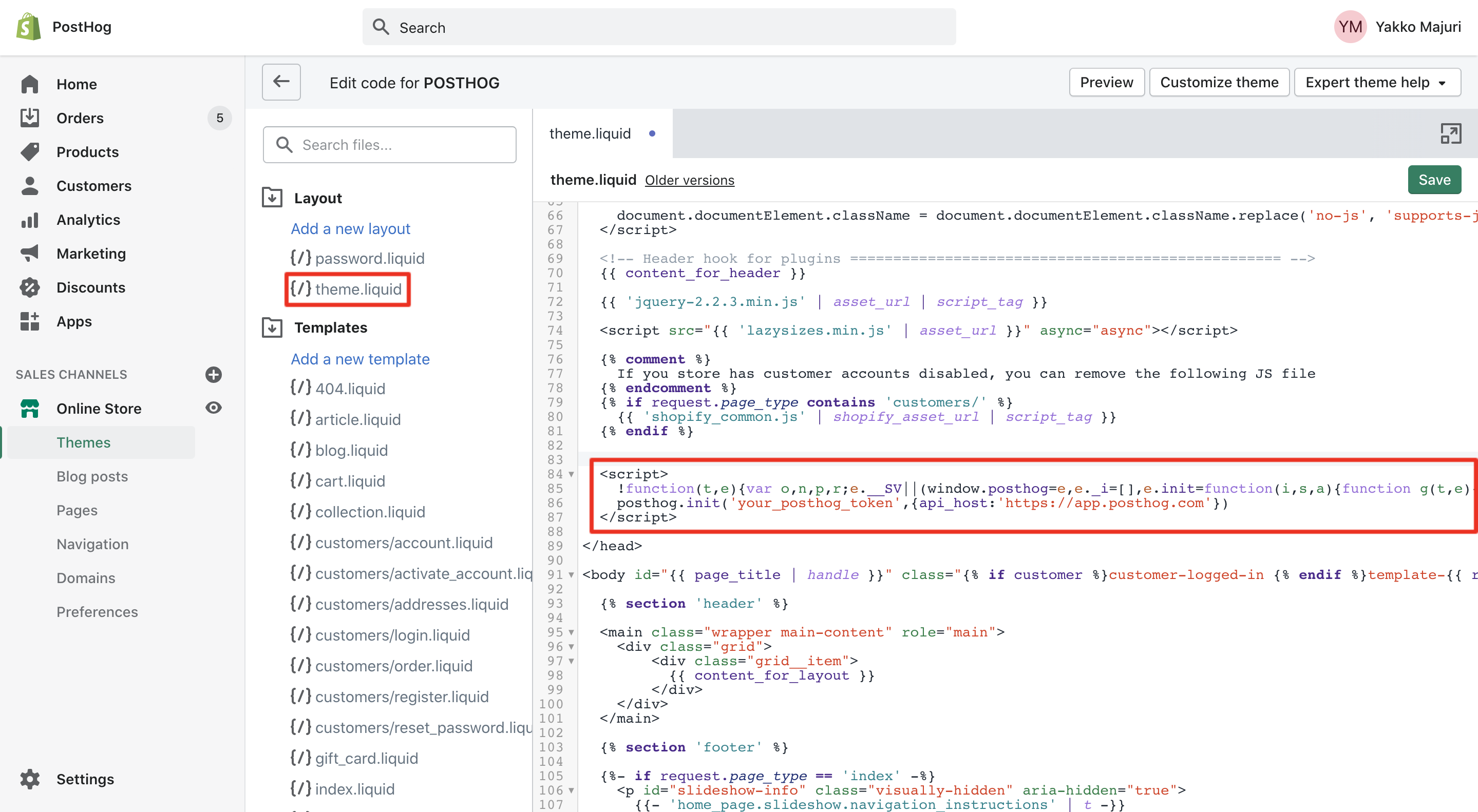Click the back arrow button
This screenshot has height=812, width=1478.
(x=281, y=82)
